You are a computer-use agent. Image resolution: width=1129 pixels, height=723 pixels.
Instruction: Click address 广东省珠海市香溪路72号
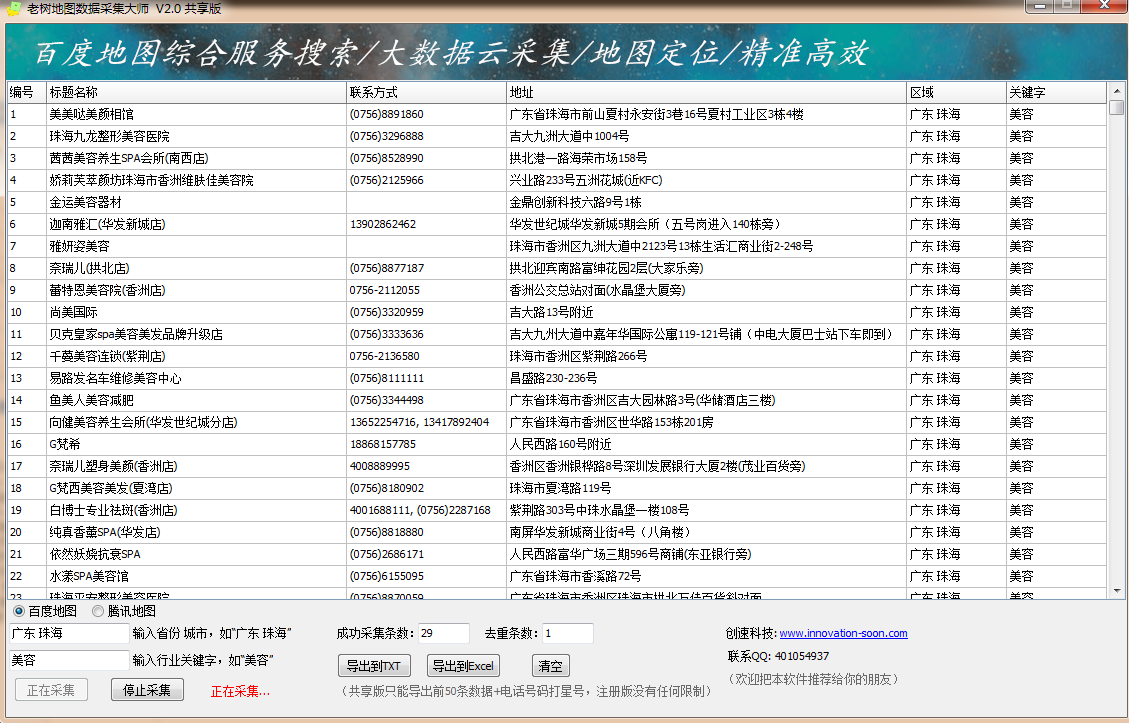[575, 577]
